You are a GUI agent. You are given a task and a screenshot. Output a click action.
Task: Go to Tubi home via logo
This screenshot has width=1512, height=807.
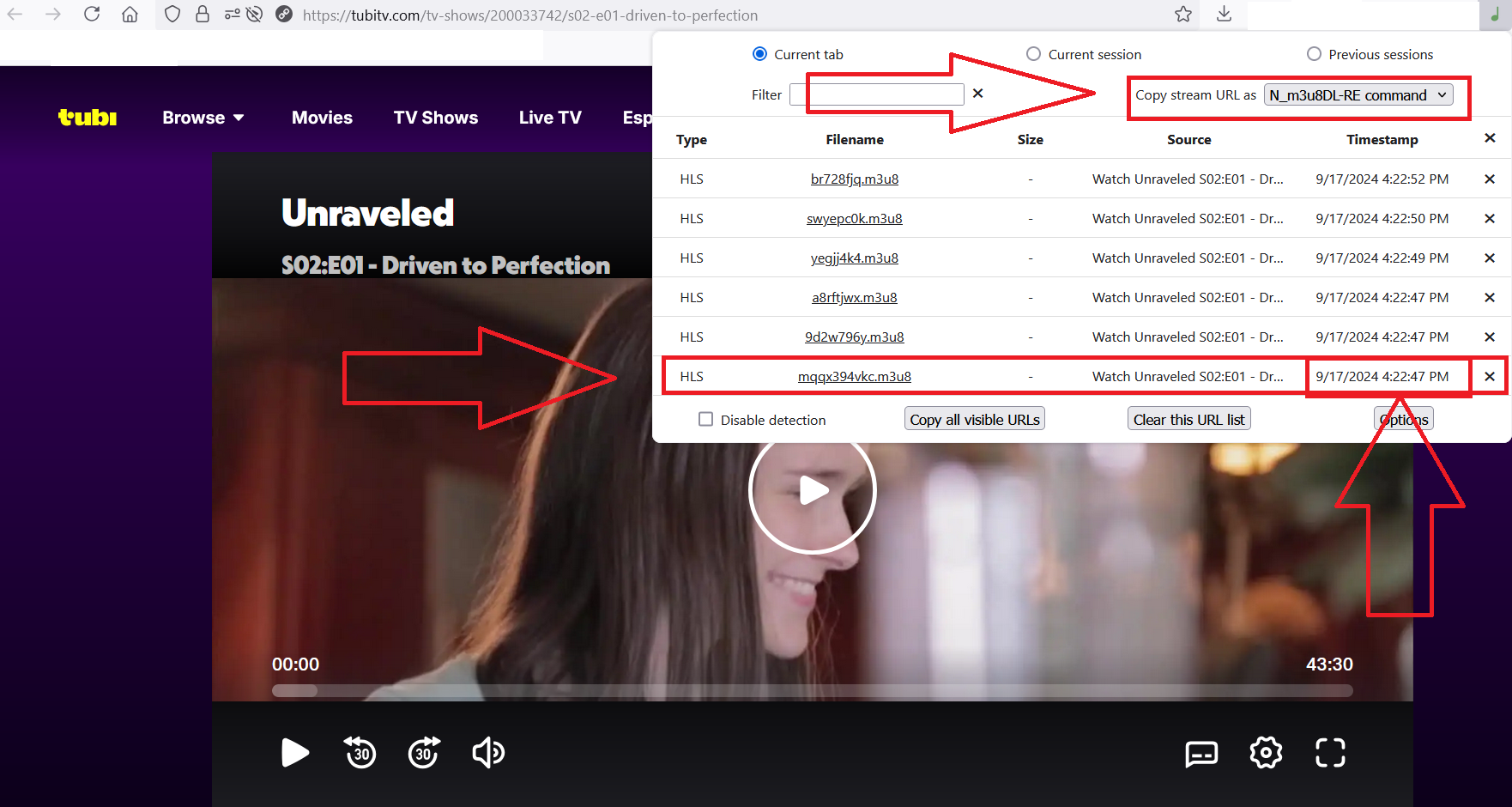(x=88, y=118)
